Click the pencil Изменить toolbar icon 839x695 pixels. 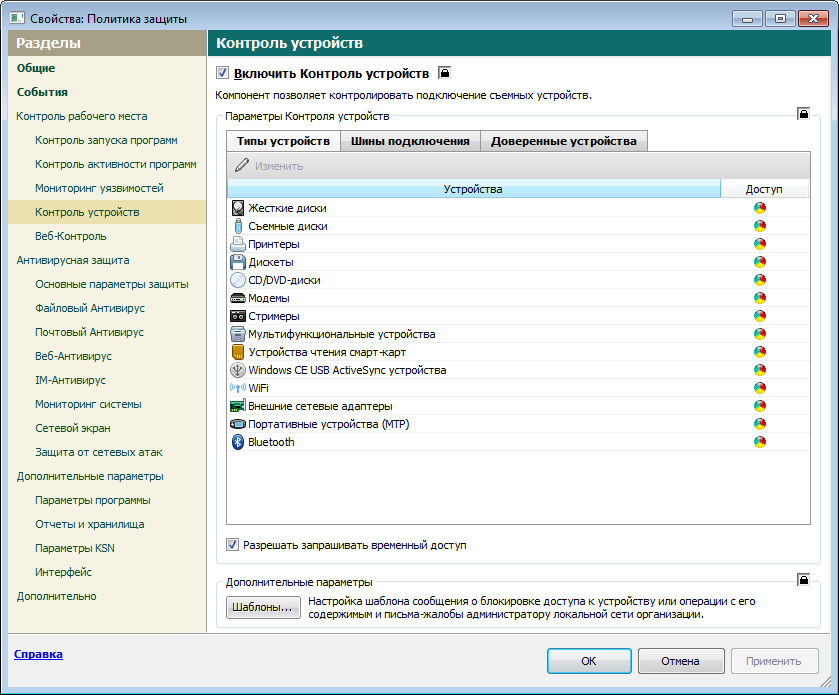(242, 165)
